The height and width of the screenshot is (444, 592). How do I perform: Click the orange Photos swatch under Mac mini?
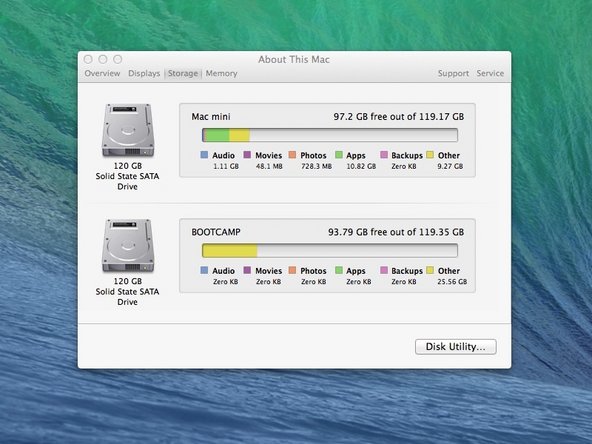[x=292, y=155]
